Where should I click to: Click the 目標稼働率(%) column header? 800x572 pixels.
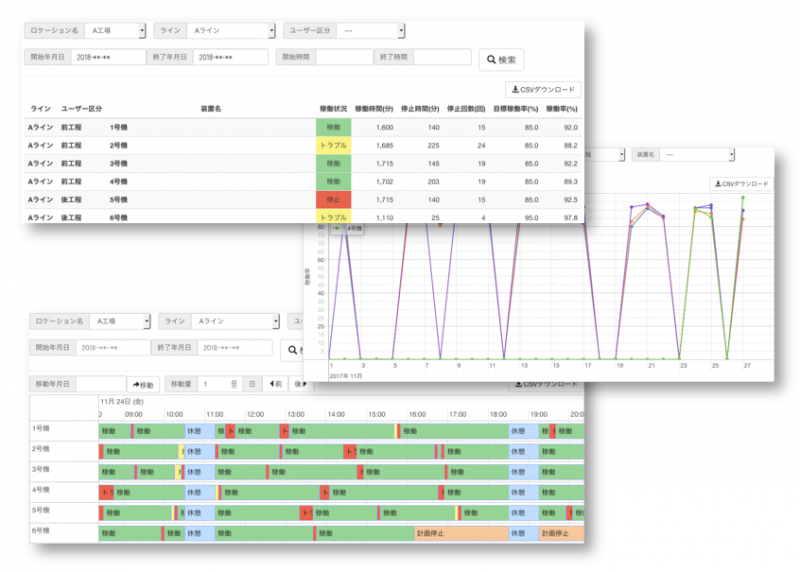[515, 109]
